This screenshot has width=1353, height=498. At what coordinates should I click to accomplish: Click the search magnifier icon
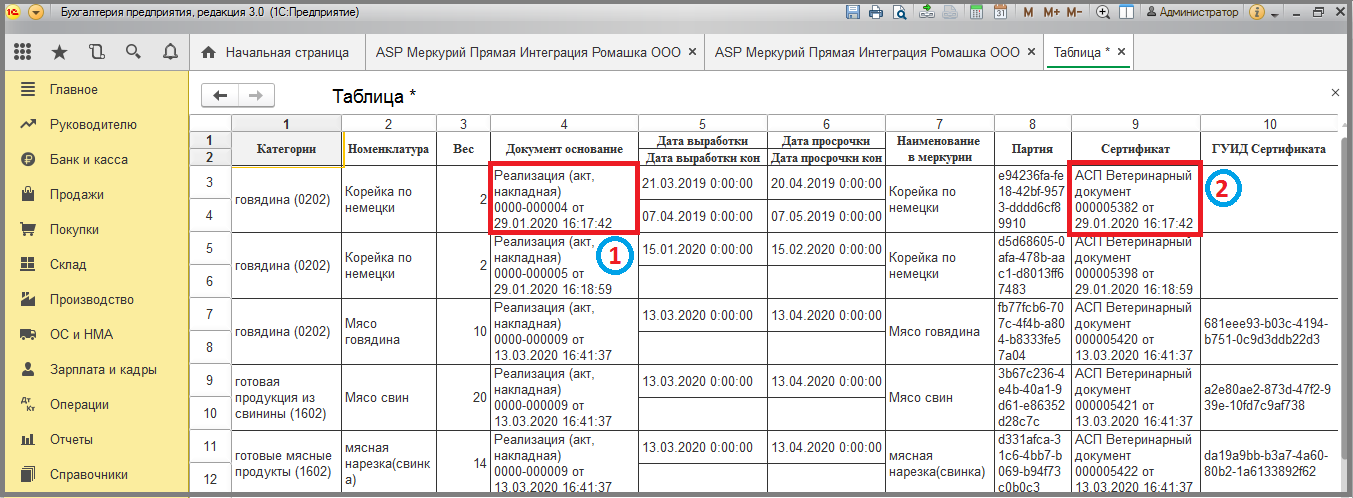pos(133,52)
